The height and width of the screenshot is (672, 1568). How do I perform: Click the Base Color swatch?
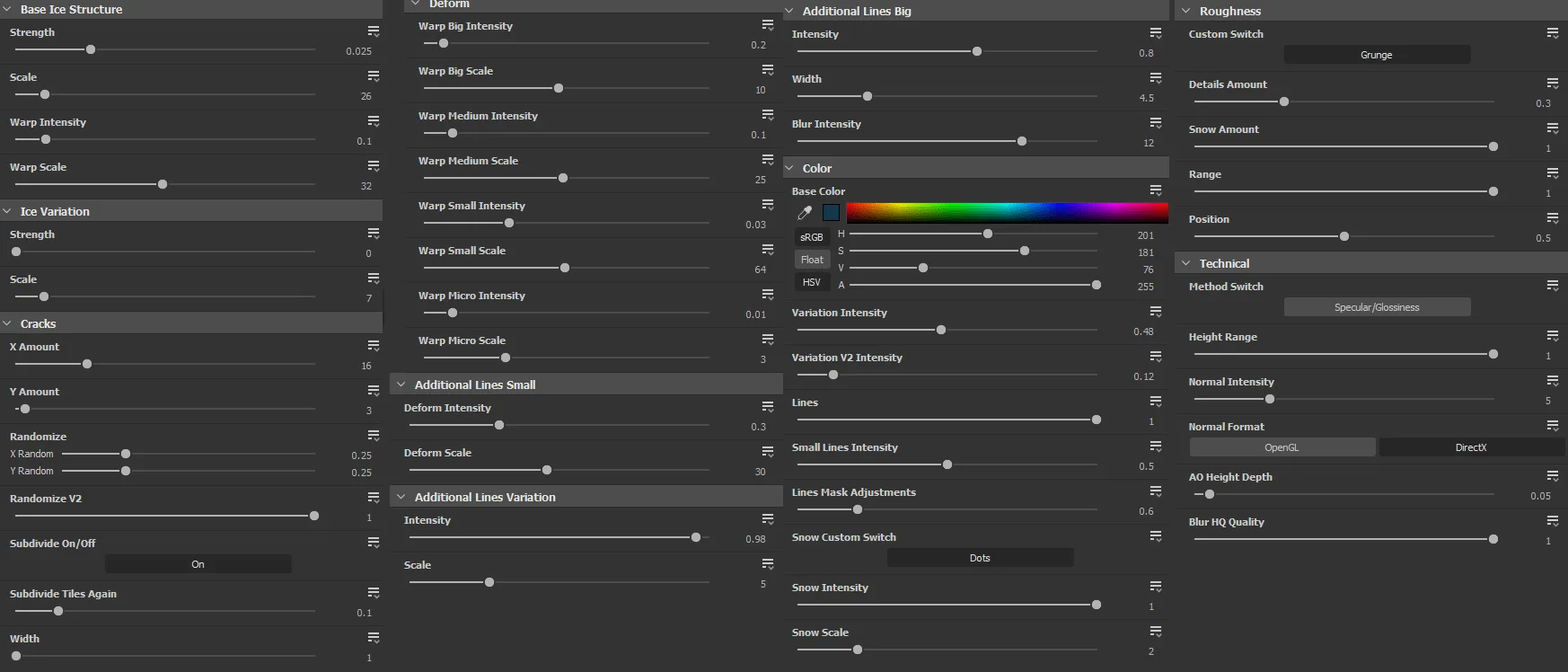coord(832,213)
